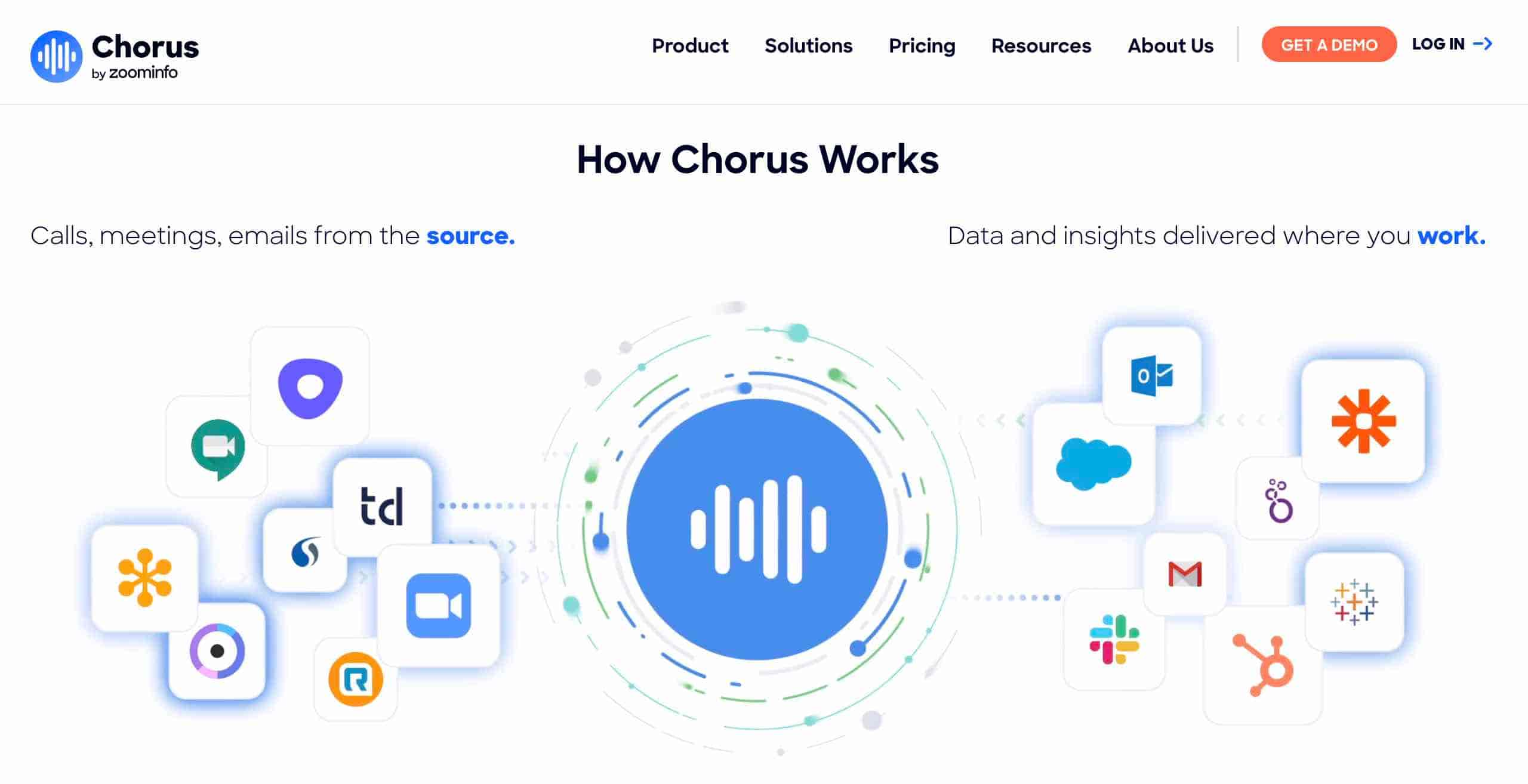Open the Pricing page tab
Screen dimensions: 1528x784
921,45
